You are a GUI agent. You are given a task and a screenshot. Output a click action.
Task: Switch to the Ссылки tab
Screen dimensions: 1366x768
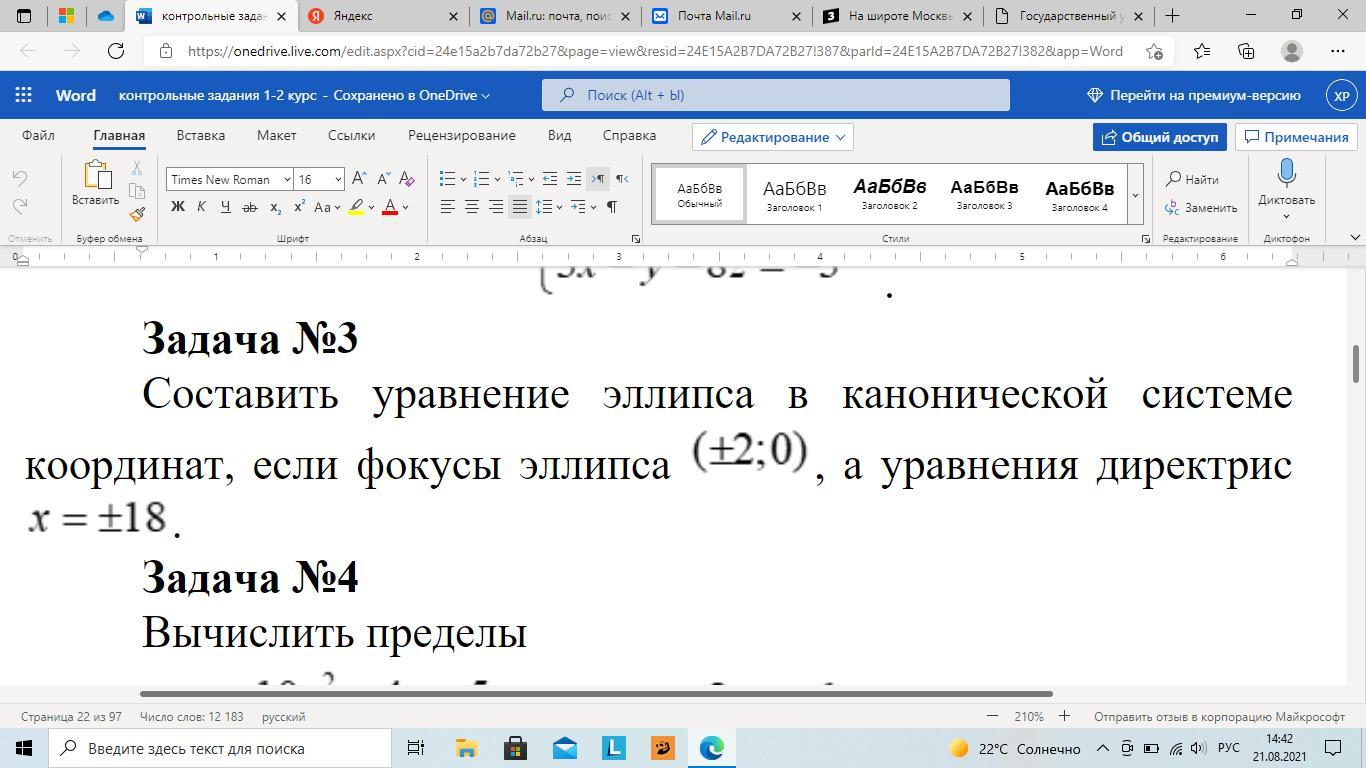click(x=351, y=135)
